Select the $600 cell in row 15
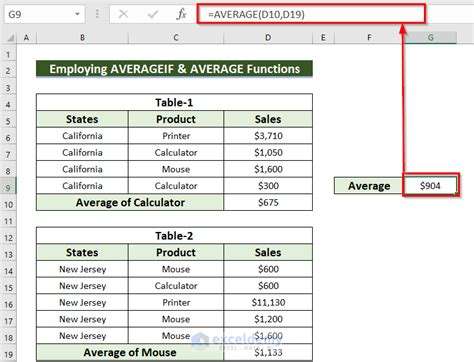Screen dimensions: 474x362 [x=268, y=286]
